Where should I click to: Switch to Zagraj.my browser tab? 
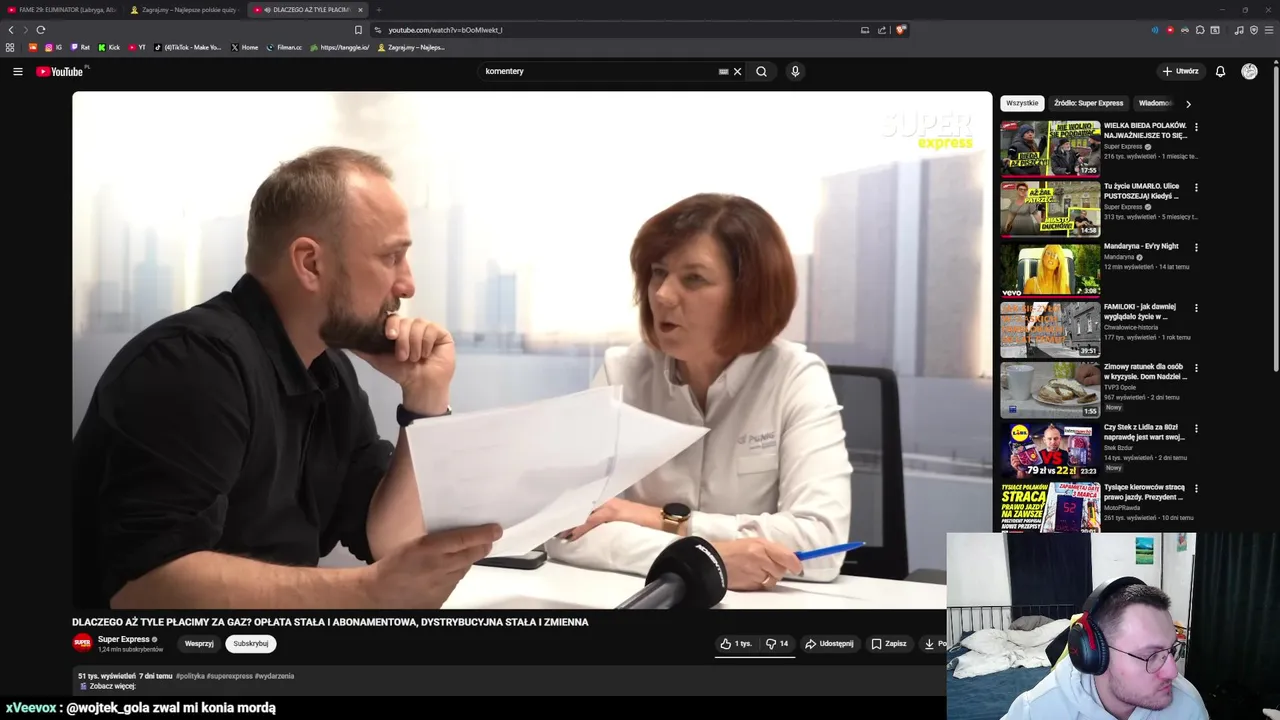coord(185,10)
